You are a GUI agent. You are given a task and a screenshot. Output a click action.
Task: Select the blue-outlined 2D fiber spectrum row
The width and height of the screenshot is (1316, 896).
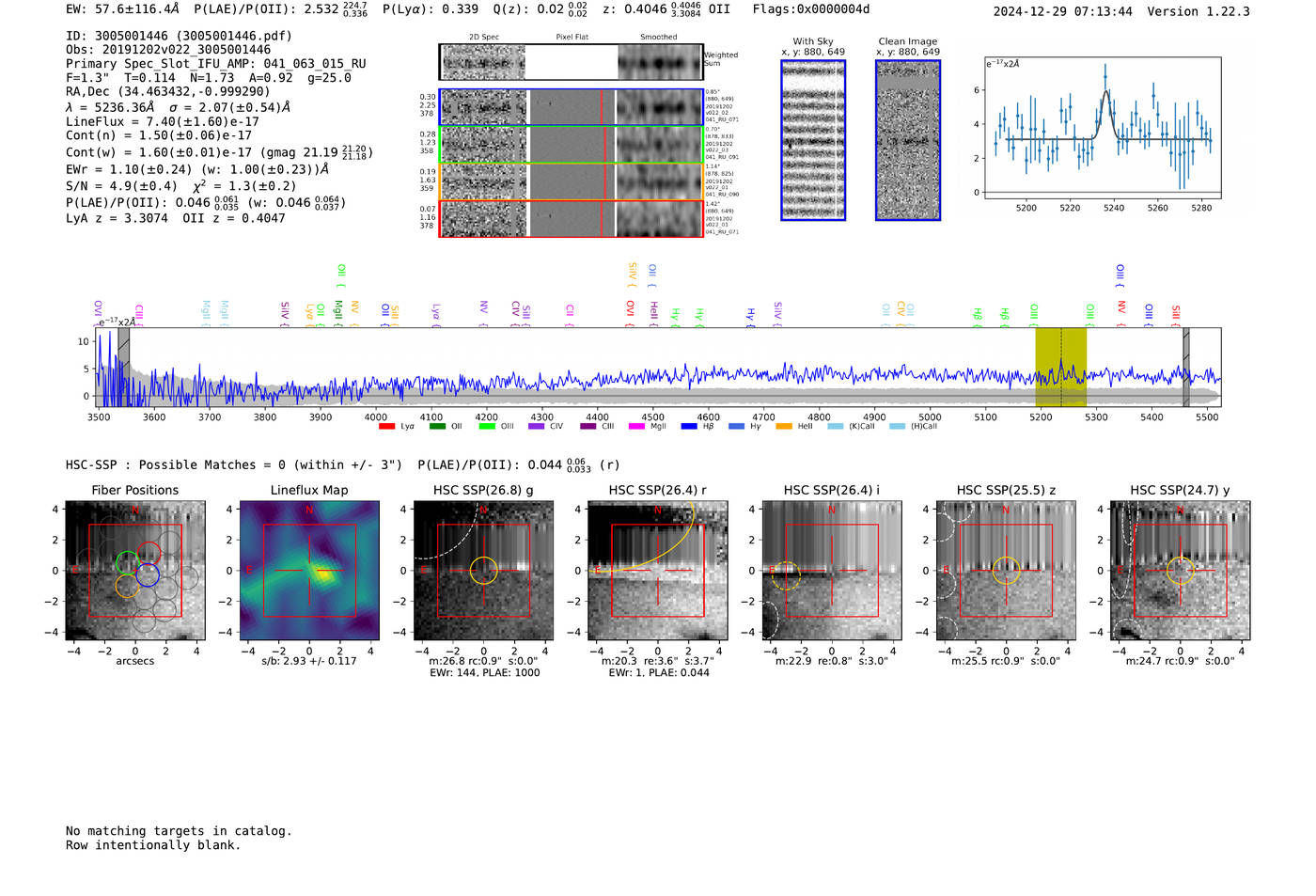click(572, 107)
